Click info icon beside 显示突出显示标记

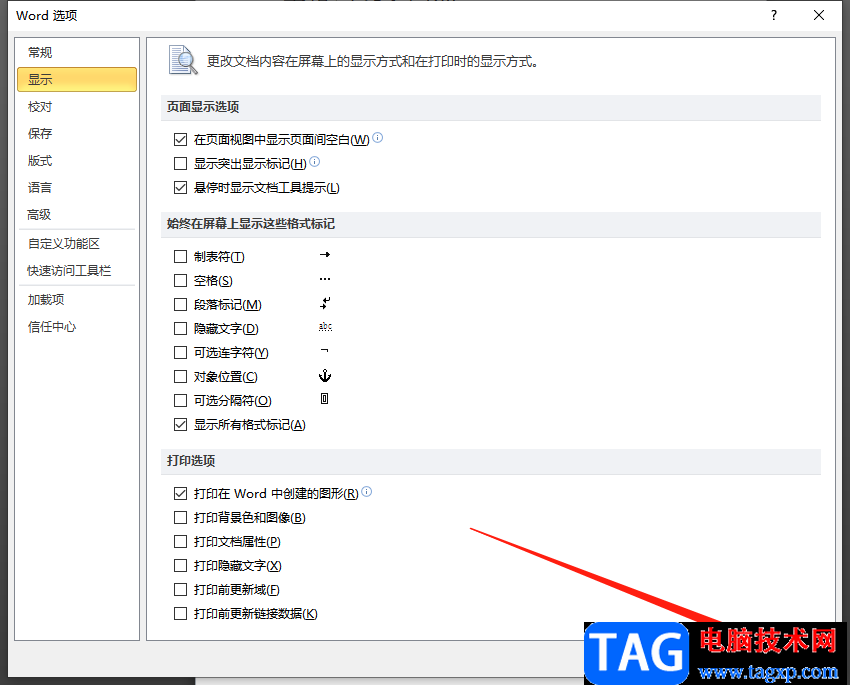[x=314, y=161]
